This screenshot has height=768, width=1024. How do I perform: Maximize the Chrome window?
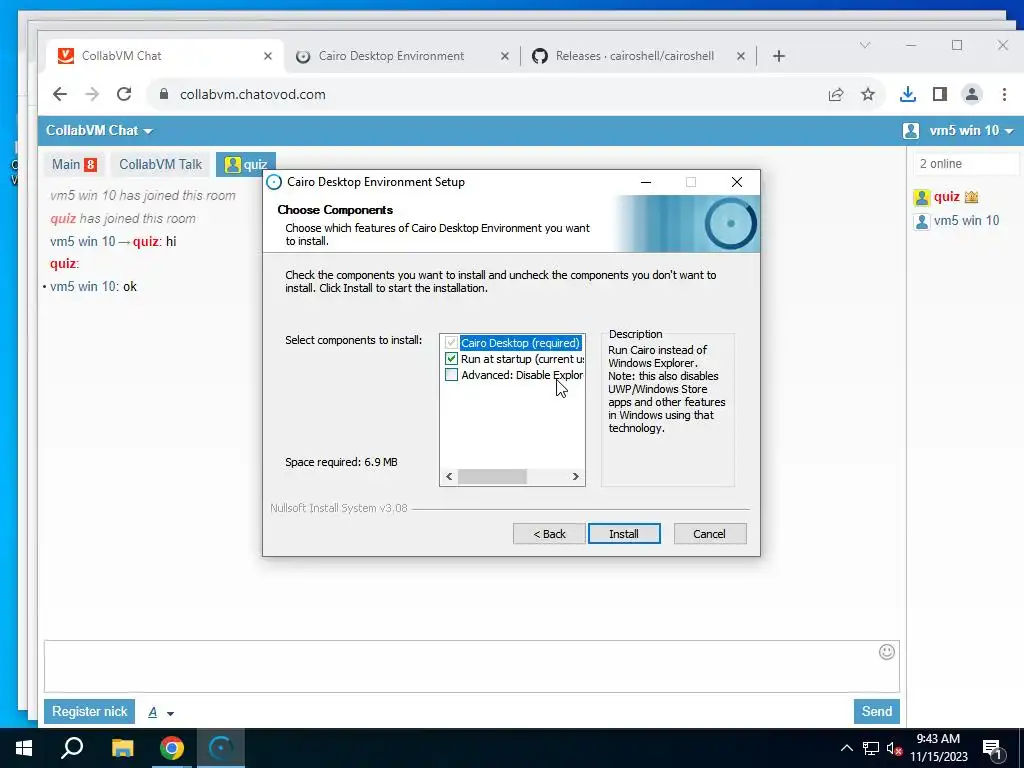(957, 45)
